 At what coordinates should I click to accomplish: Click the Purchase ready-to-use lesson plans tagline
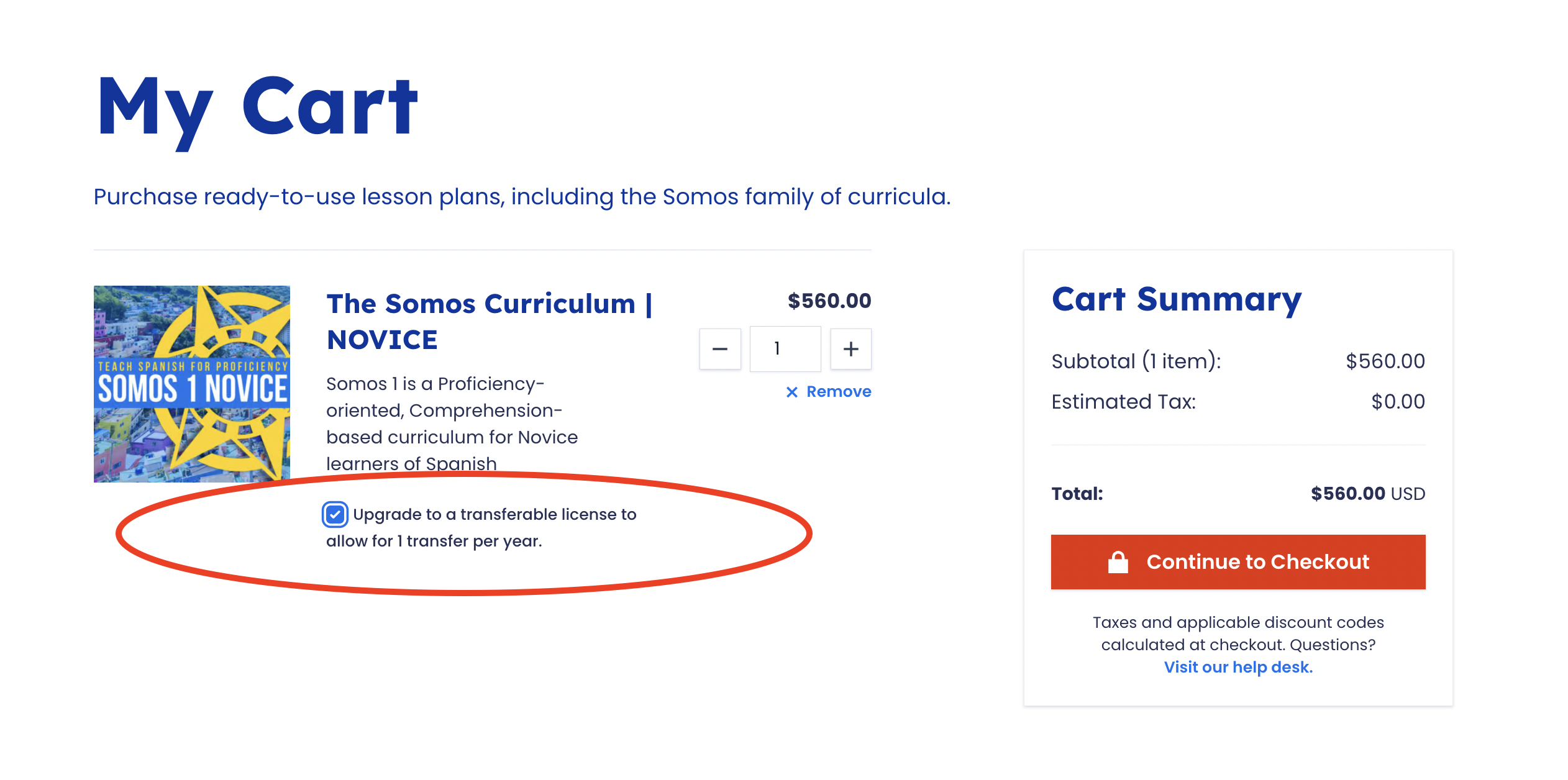[522, 197]
